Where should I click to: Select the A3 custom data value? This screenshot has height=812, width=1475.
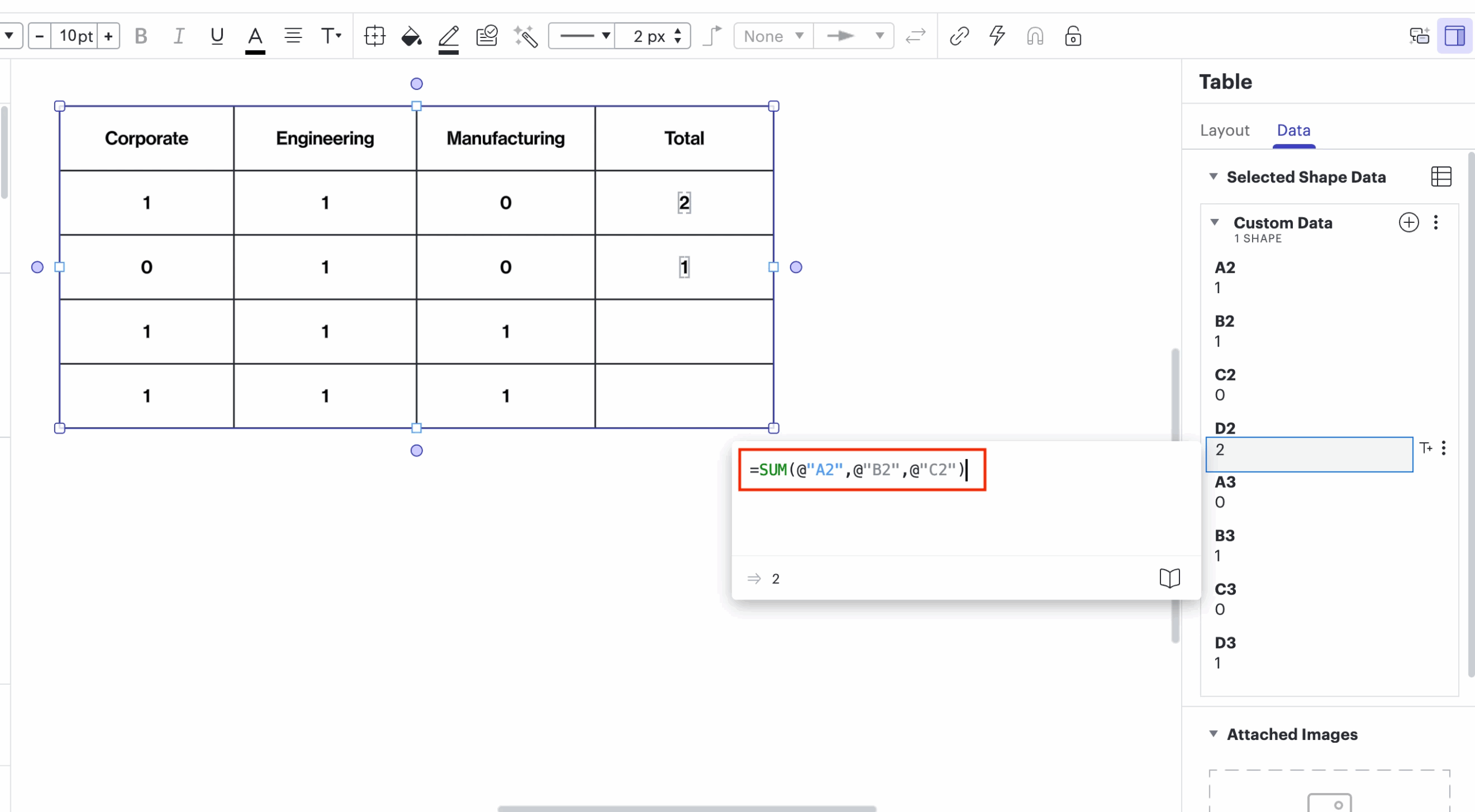1219,502
